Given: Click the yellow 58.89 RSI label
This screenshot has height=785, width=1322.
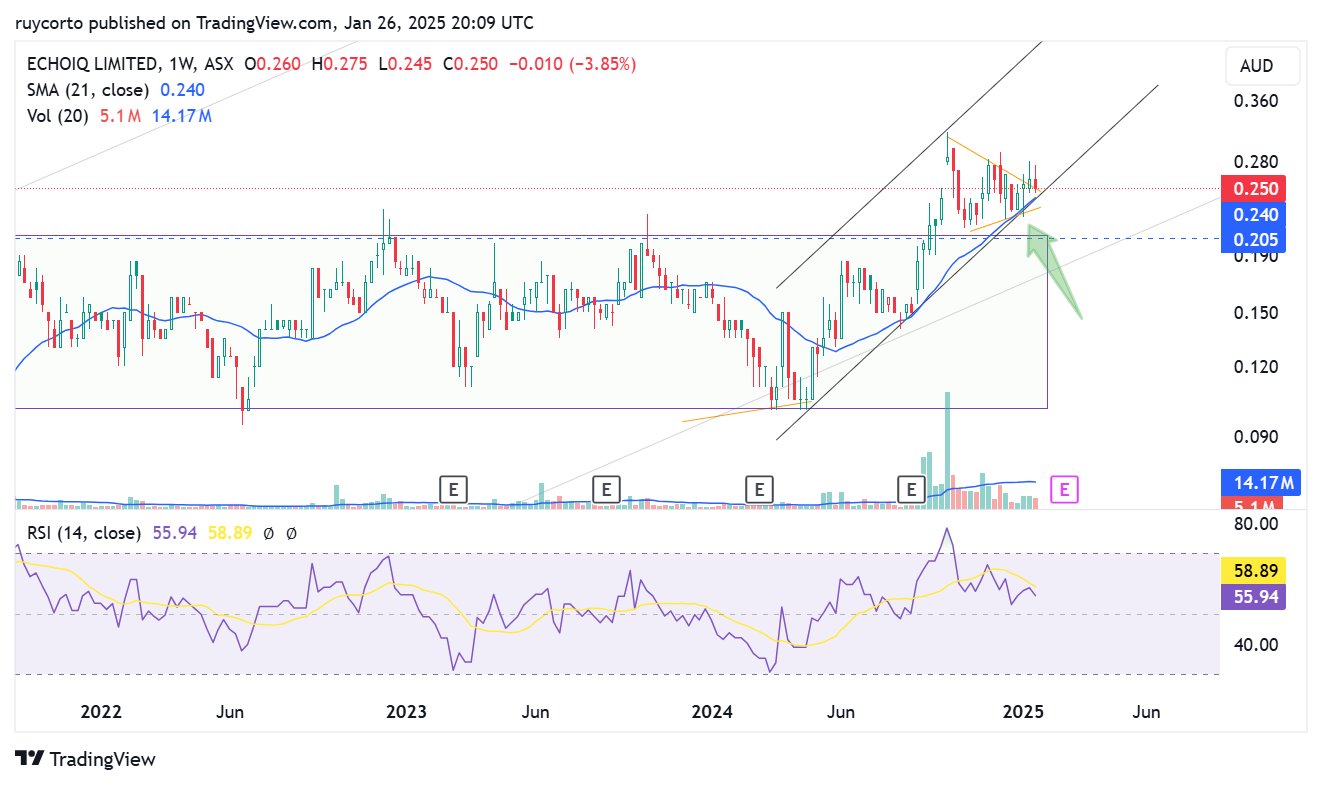Looking at the screenshot, I should pos(1254,572).
